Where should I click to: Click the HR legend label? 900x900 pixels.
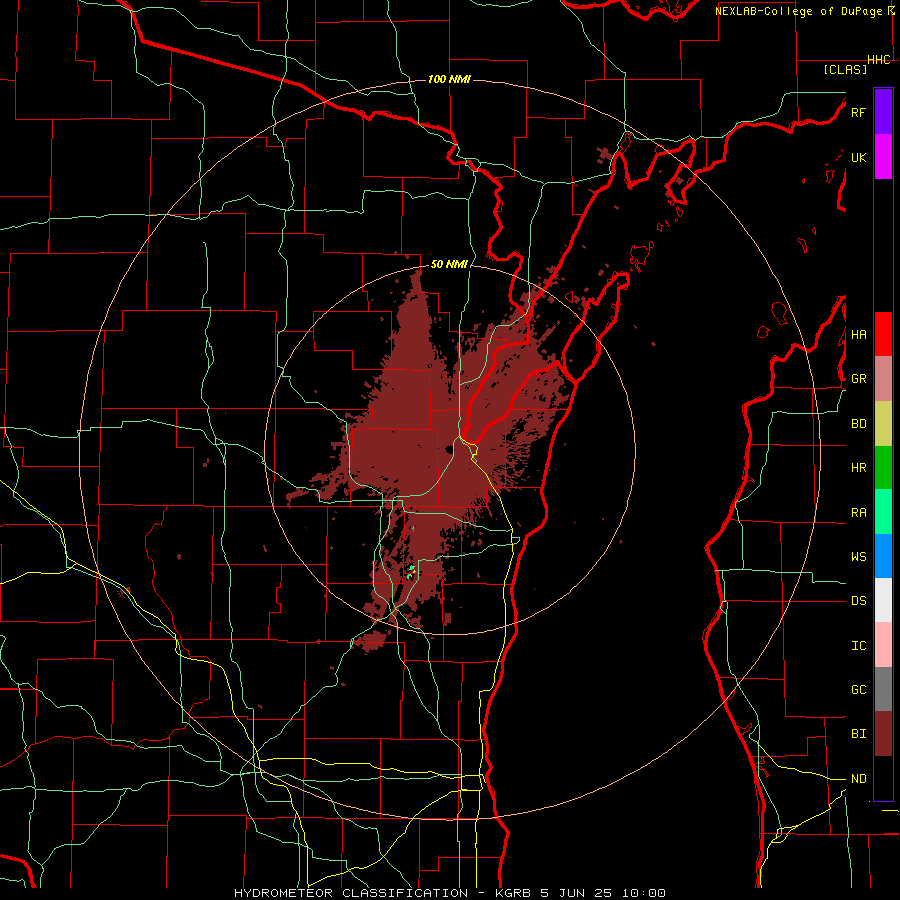tap(858, 468)
